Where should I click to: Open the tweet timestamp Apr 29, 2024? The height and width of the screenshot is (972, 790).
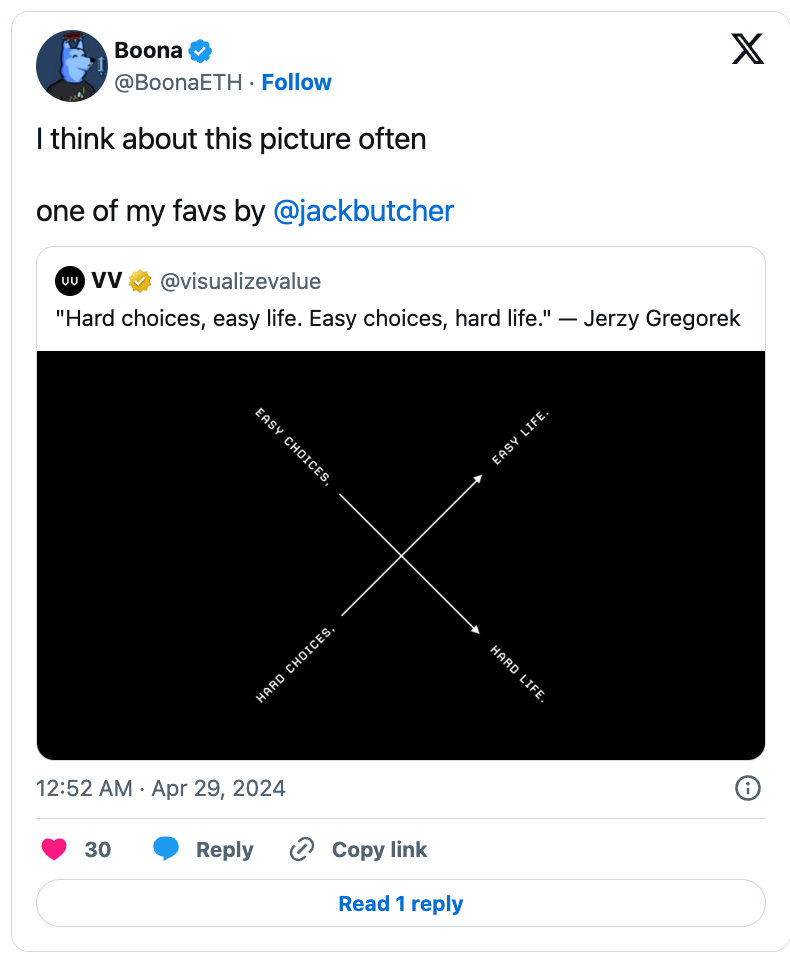(161, 789)
